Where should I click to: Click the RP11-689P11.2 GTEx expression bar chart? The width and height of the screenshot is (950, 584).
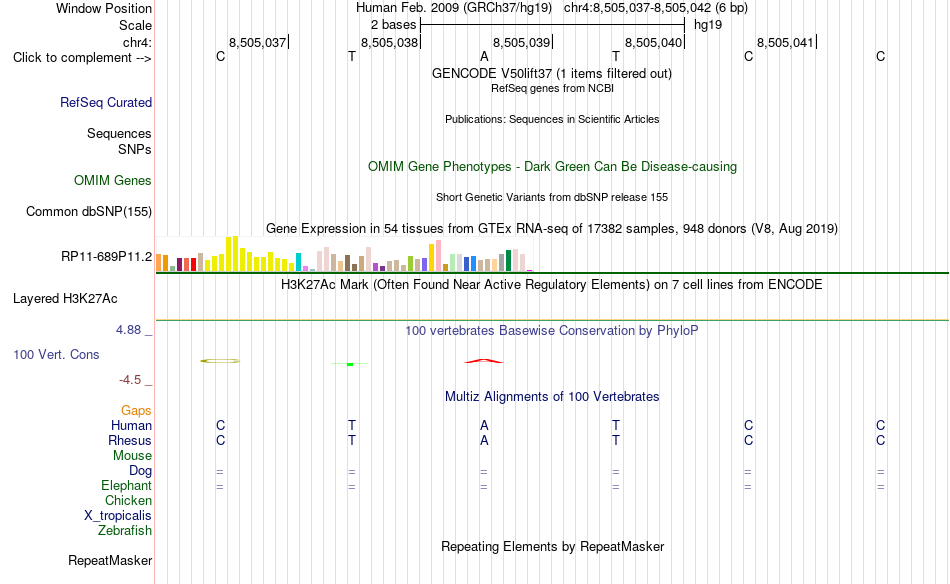[x=344, y=254]
